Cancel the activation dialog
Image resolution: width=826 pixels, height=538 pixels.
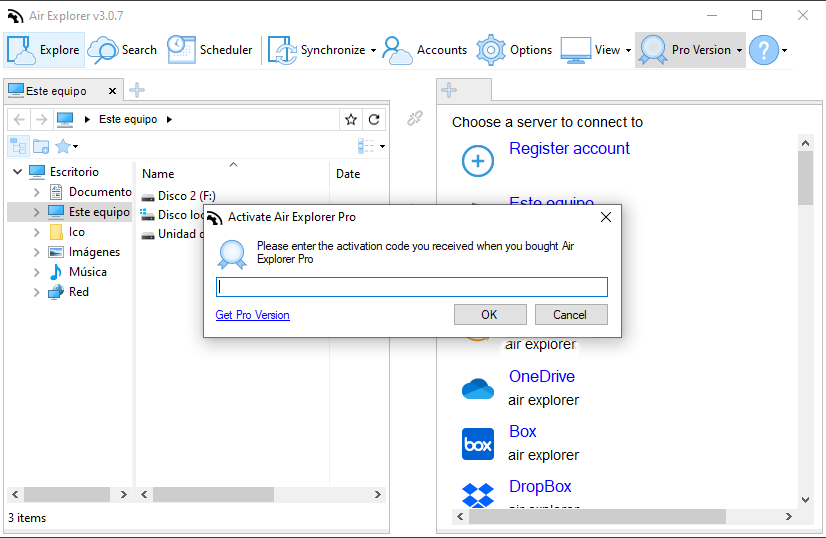coord(571,315)
